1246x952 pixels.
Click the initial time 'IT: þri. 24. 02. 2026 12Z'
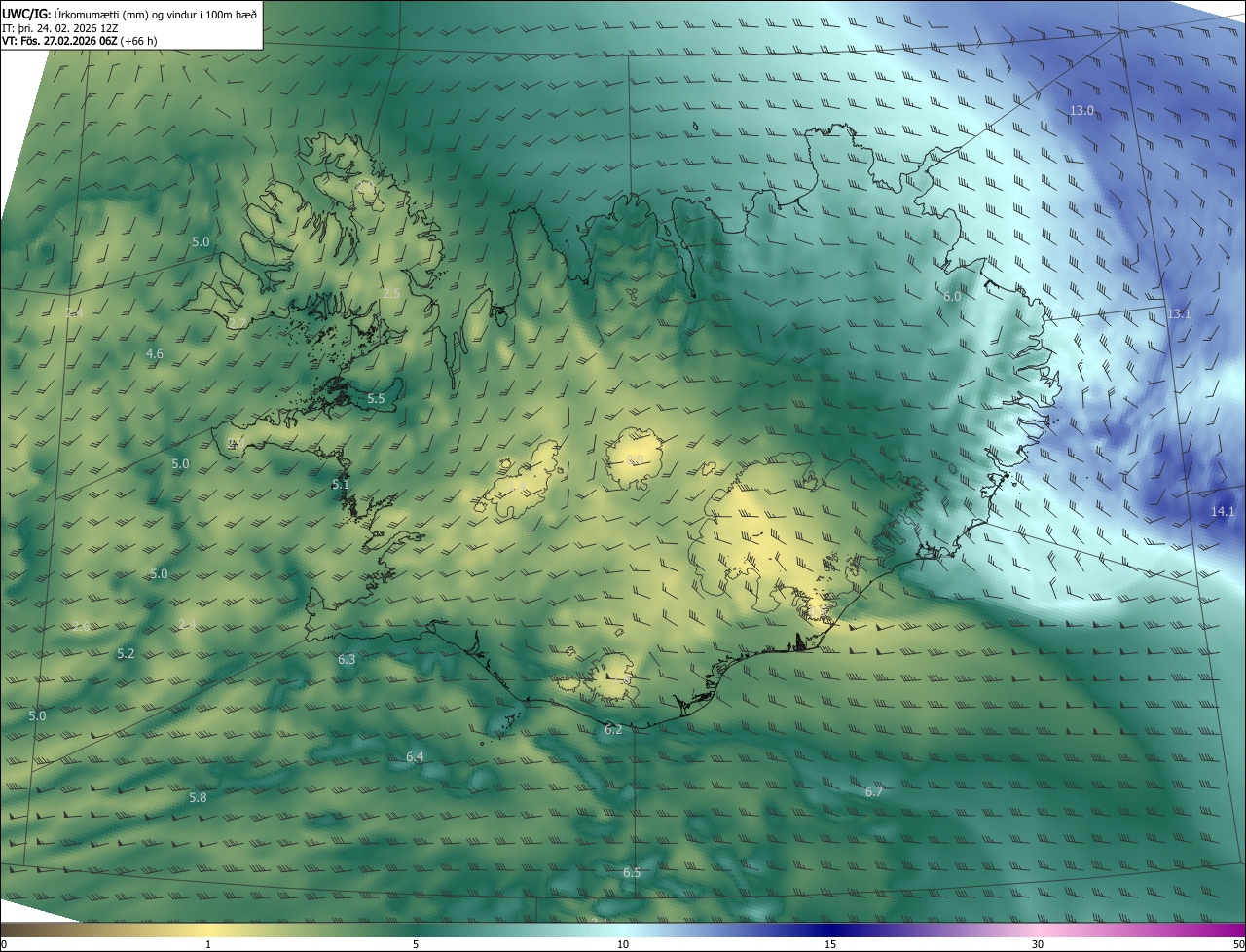coord(60,28)
